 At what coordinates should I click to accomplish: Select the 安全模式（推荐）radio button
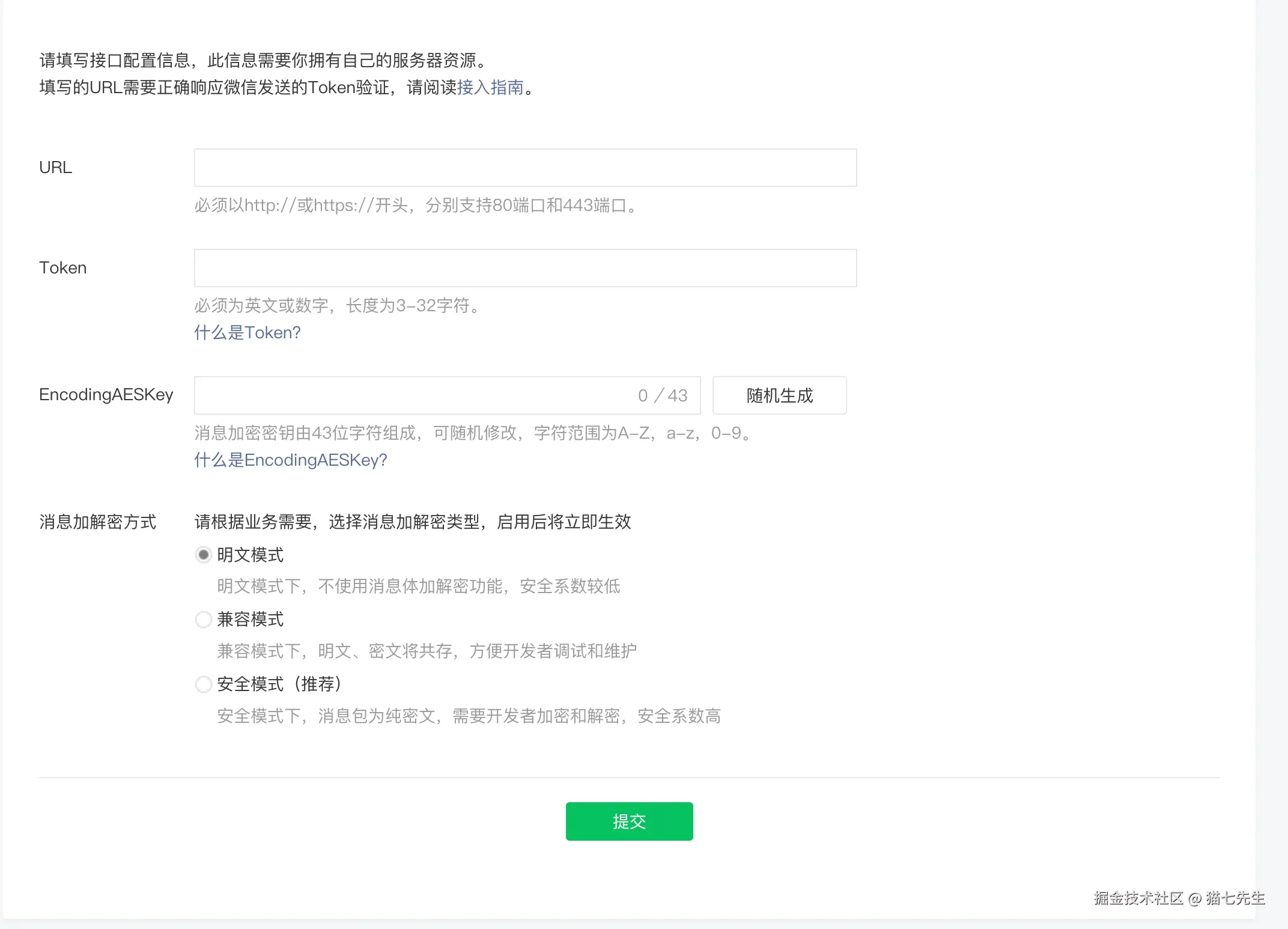[x=204, y=684]
